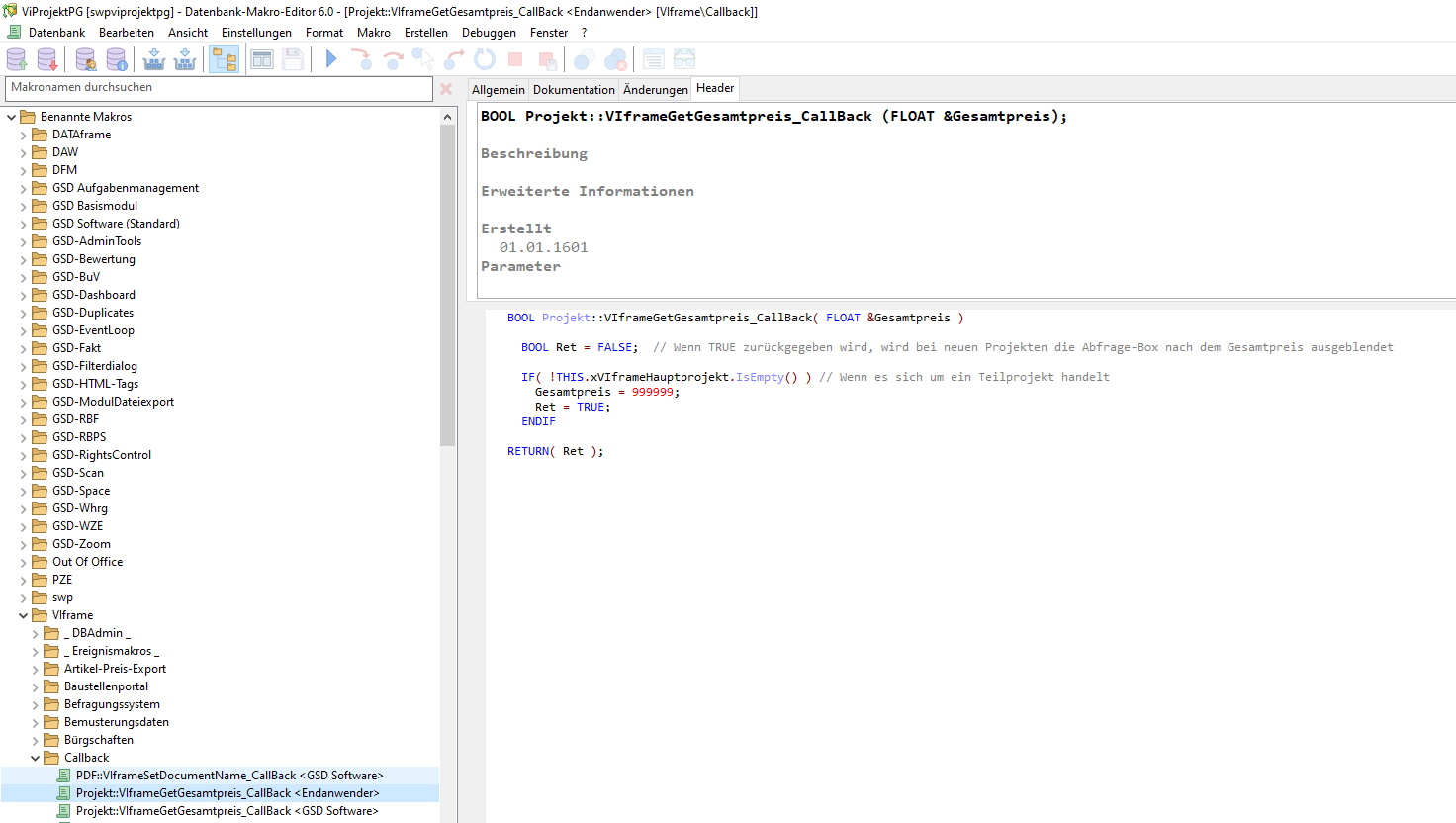Screen dimensions: 1456x823
Task: Select the Artikel-Preis-Export folder
Action: click(115, 669)
